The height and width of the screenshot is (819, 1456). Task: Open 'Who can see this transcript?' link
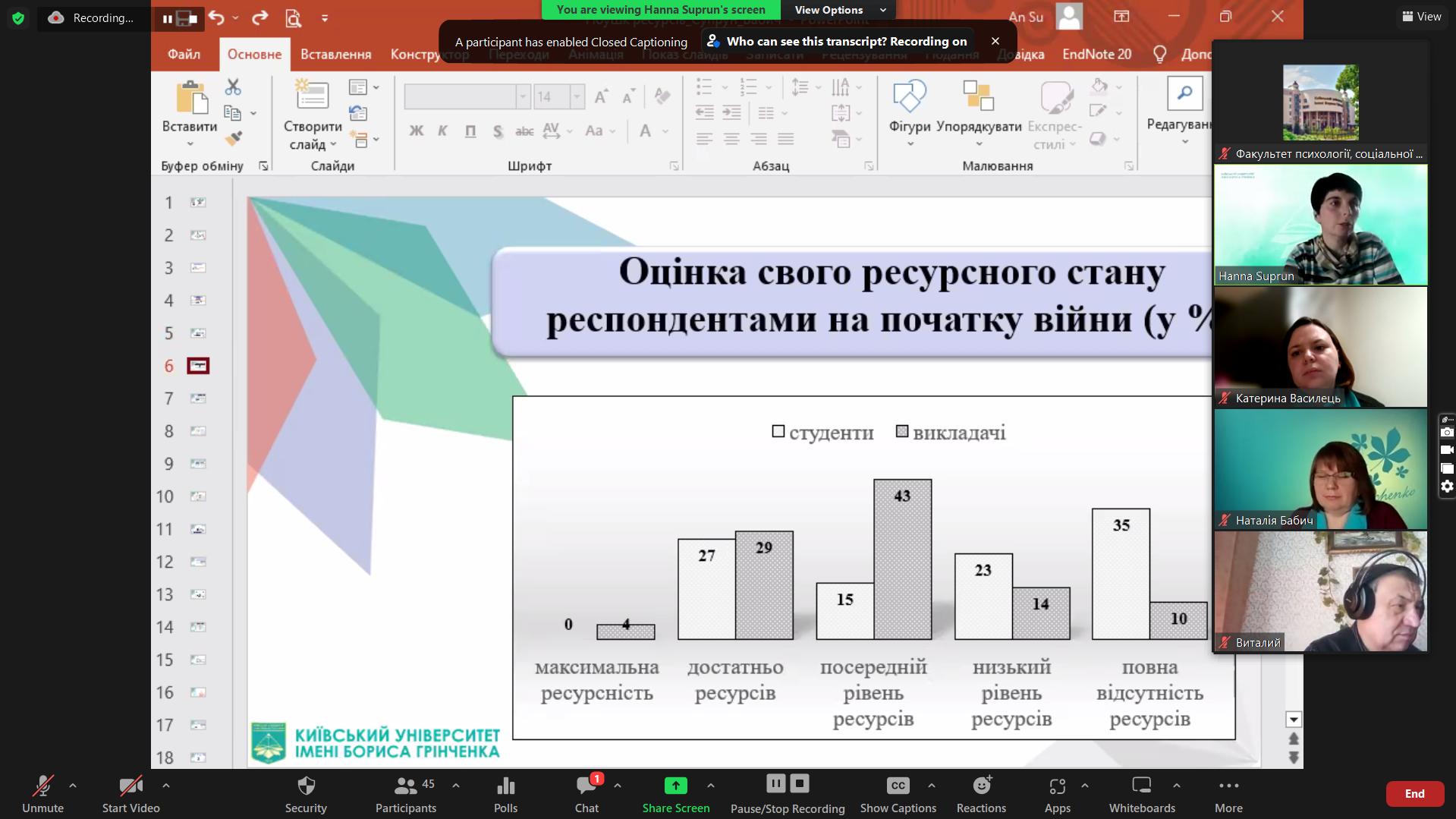coord(807,42)
